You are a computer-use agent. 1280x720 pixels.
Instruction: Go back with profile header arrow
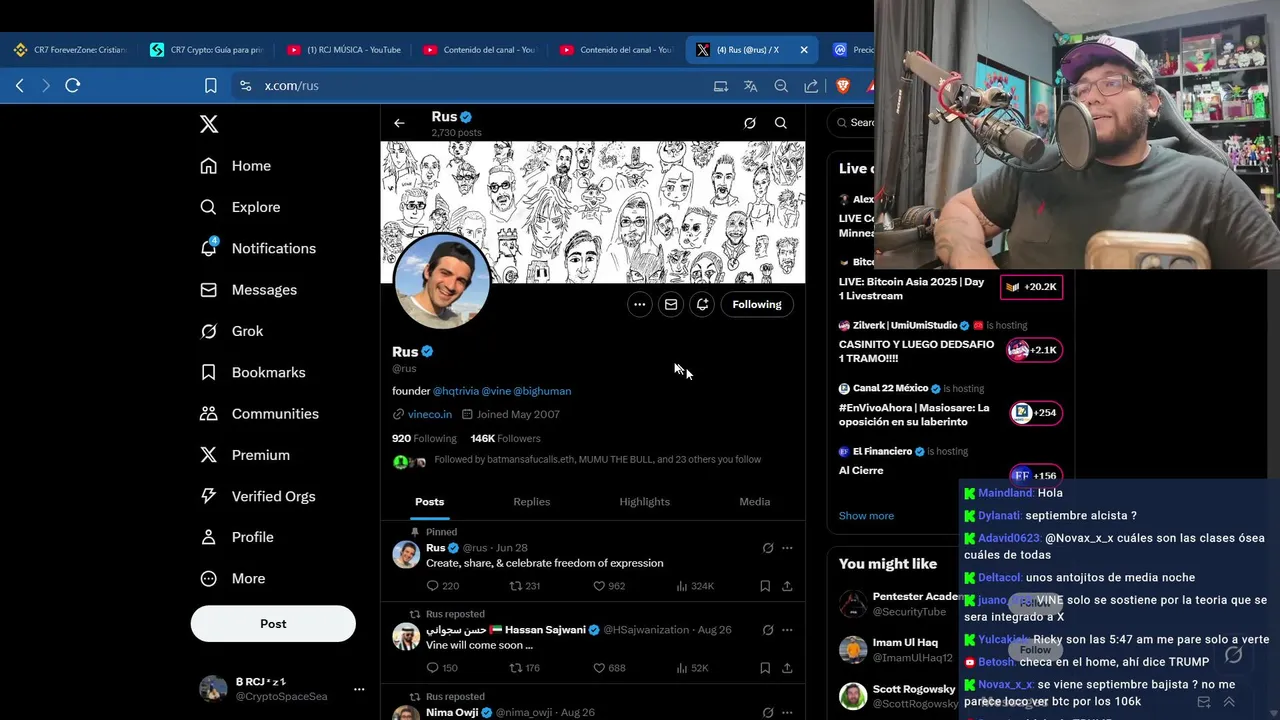click(x=399, y=123)
